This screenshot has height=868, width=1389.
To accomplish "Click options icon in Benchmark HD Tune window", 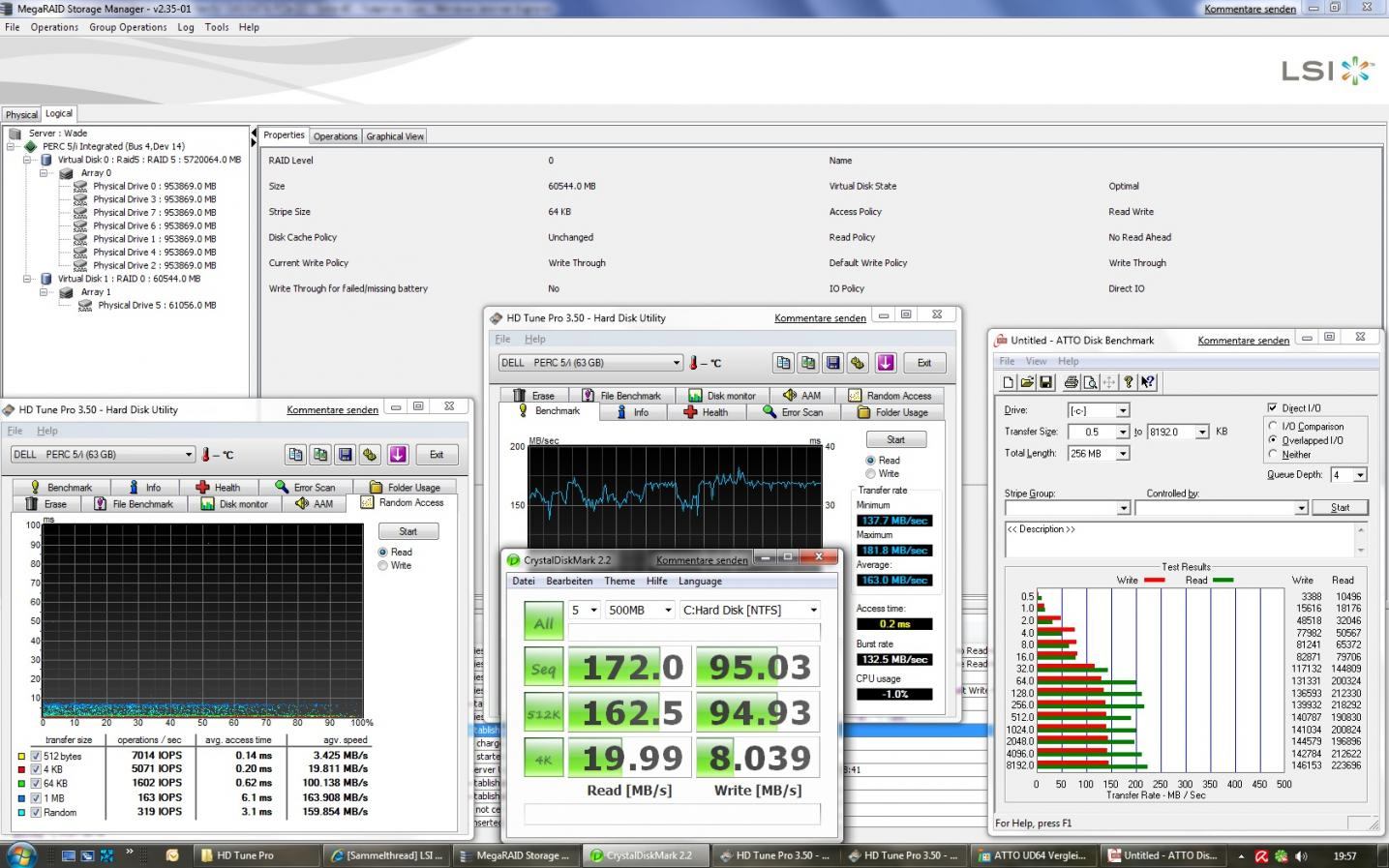I will (858, 363).
